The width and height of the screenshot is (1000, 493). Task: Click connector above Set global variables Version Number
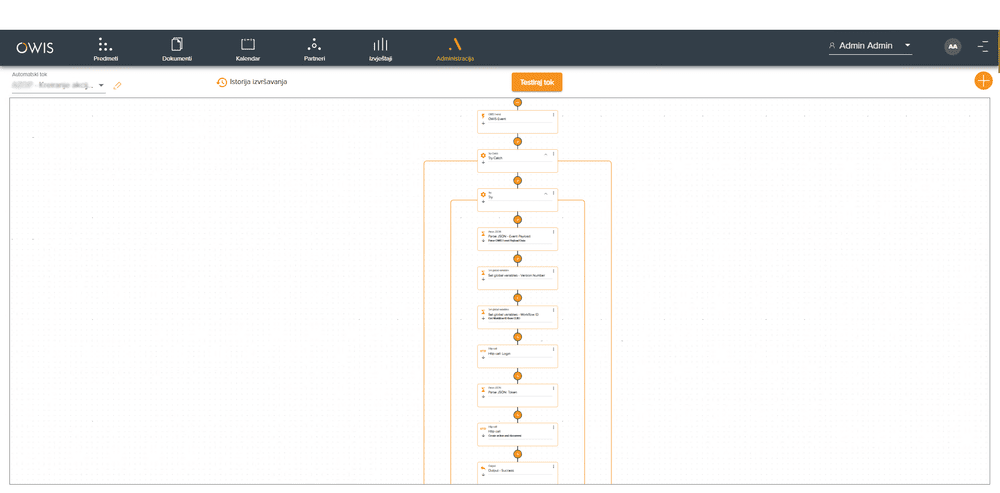coord(518,258)
